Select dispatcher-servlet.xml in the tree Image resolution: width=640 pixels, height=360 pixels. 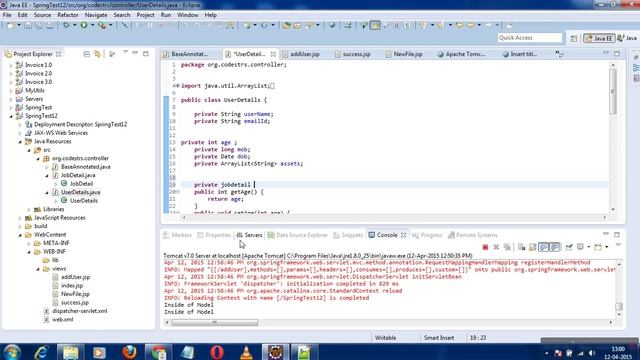pos(80,311)
